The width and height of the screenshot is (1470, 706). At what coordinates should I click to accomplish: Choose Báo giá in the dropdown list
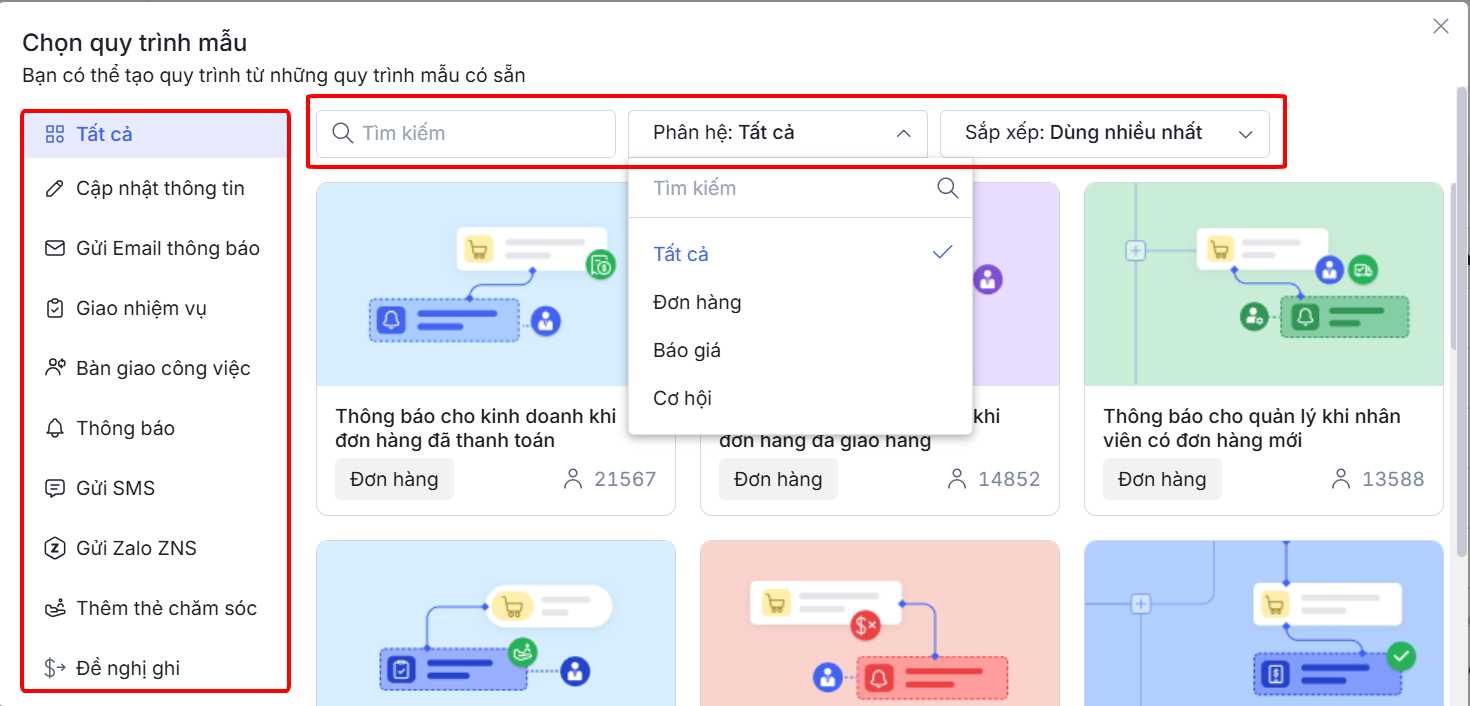687,350
